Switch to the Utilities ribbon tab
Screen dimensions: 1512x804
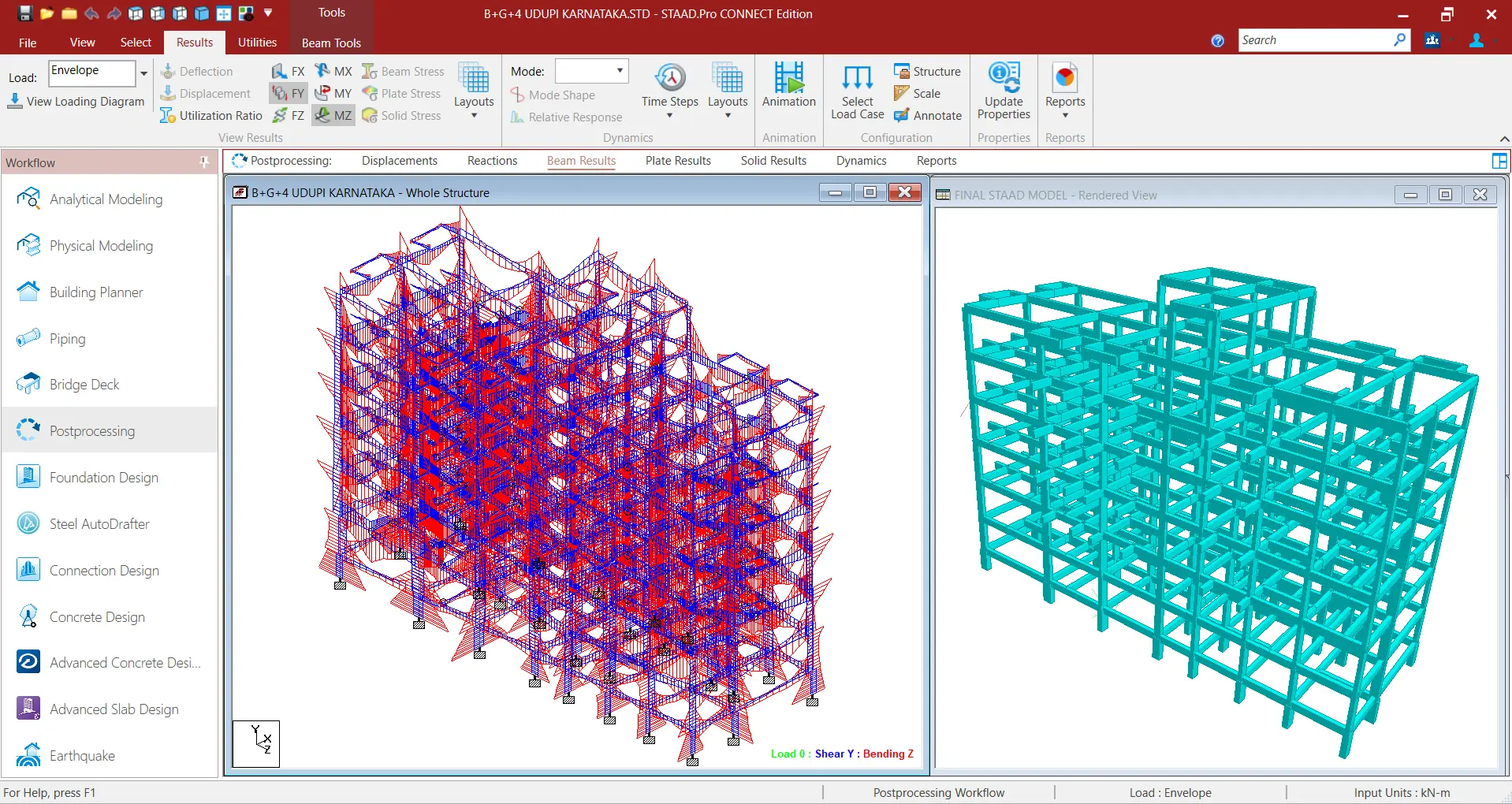(x=257, y=43)
